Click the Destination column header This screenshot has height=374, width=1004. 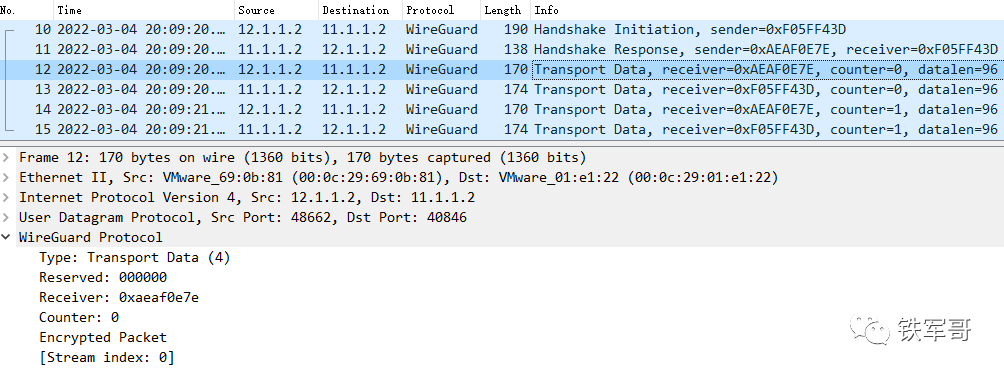pyautogui.click(x=360, y=10)
